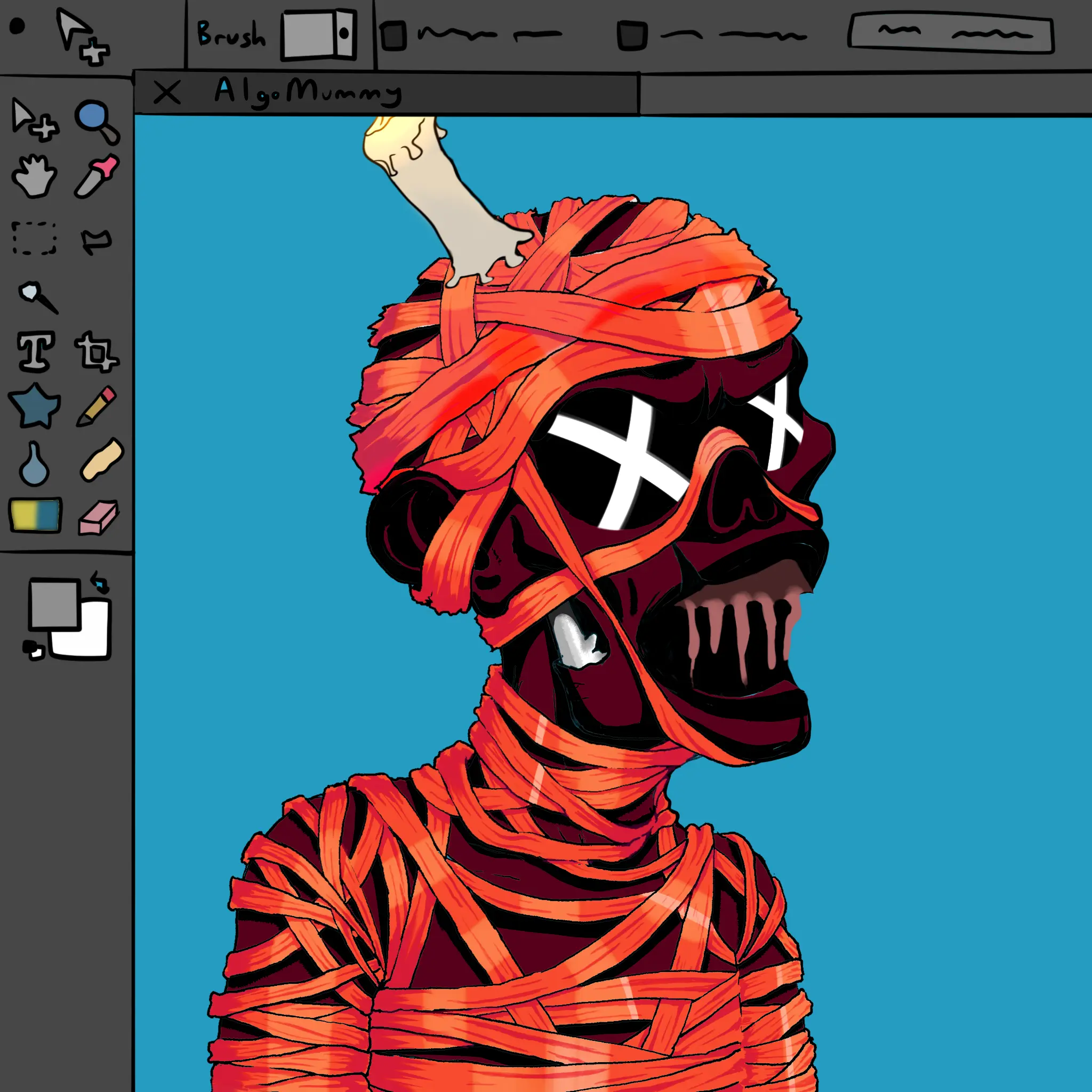1092x1092 pixels.
Task: Select the star Shape tool
Action: (35, 406)
